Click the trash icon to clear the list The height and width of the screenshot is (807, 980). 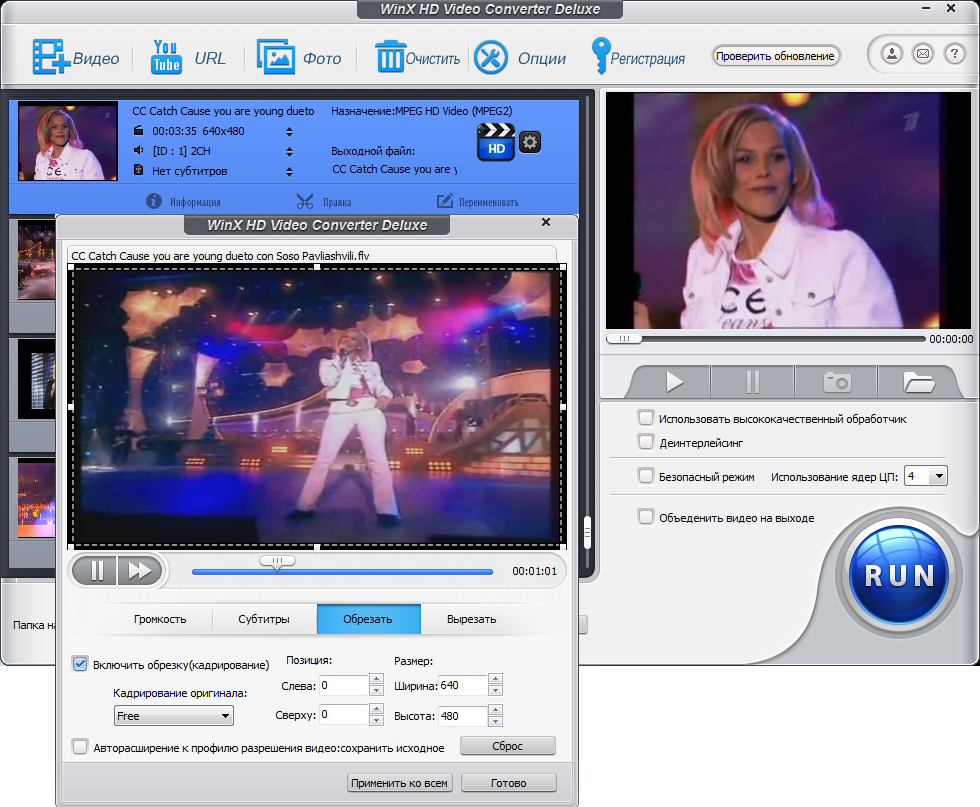(390, 56)
